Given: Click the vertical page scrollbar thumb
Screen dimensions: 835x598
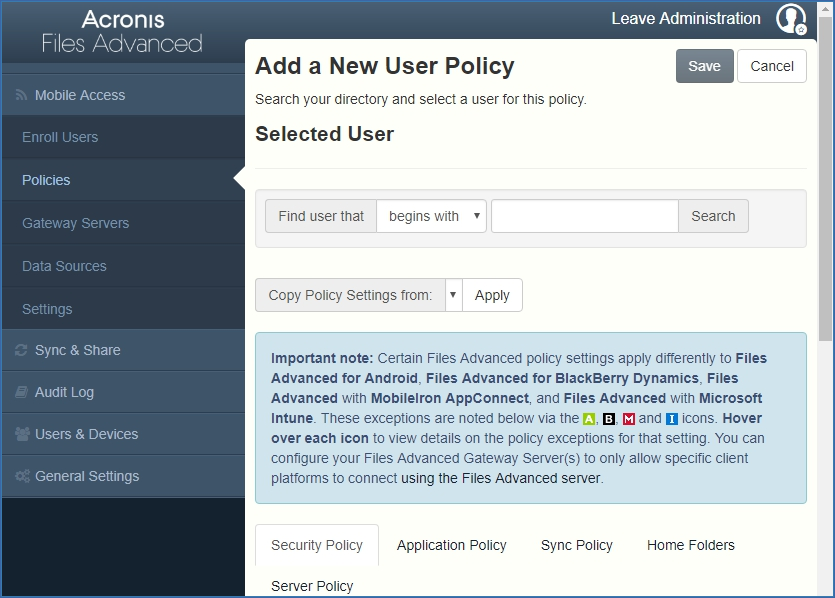Looking at the screenshot, I should click(x=825, y=178).
